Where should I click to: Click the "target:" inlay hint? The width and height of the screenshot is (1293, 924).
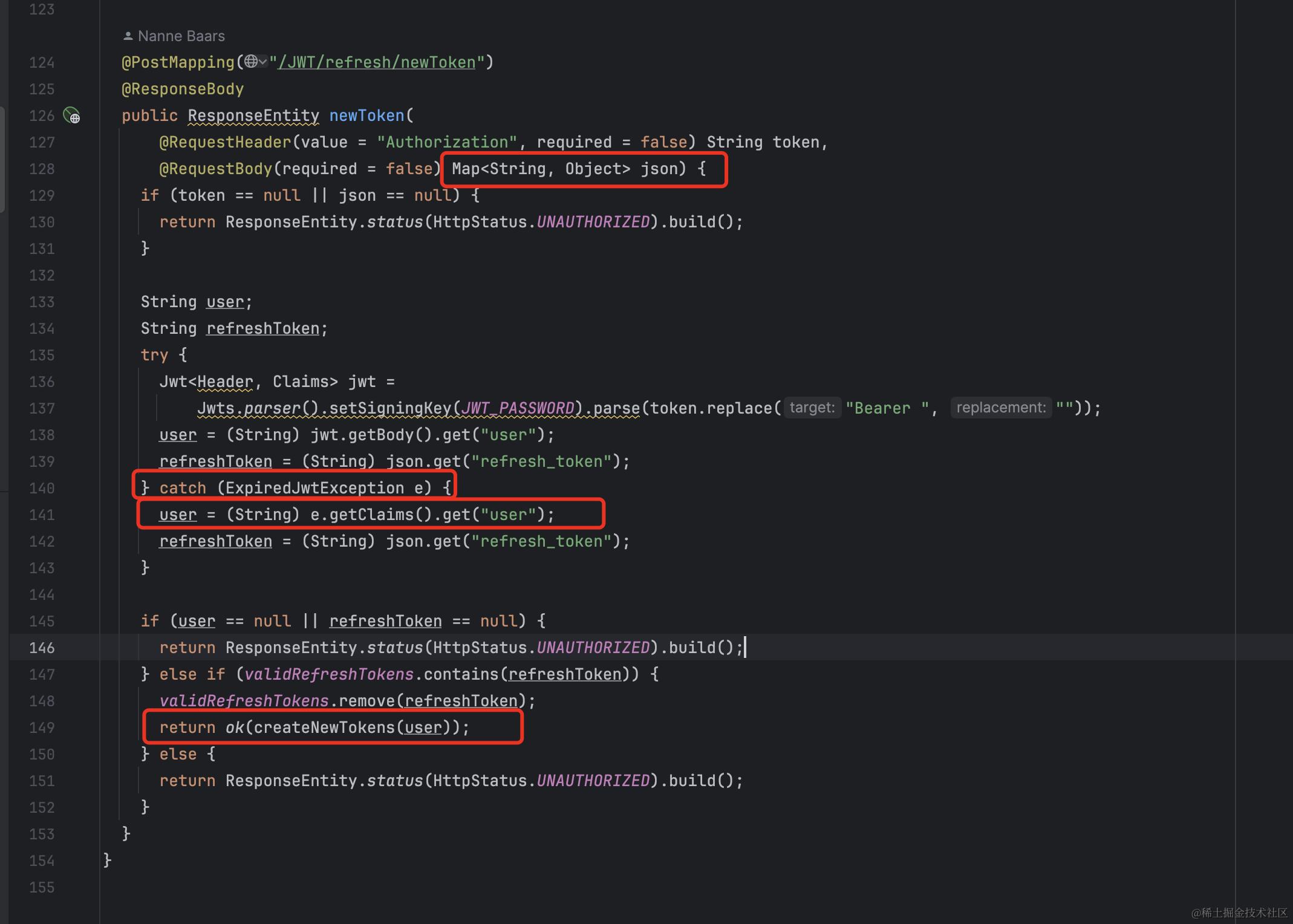click(x=812, y=408)
